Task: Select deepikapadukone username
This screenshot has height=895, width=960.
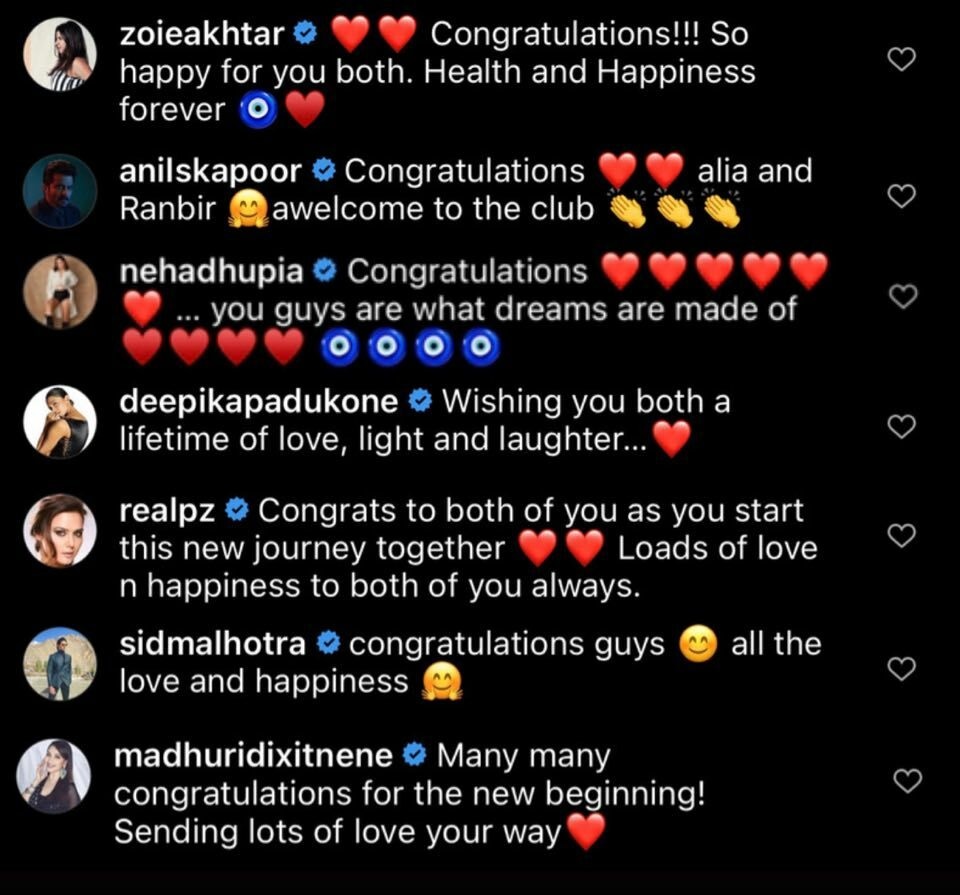Action: (258, 402)
